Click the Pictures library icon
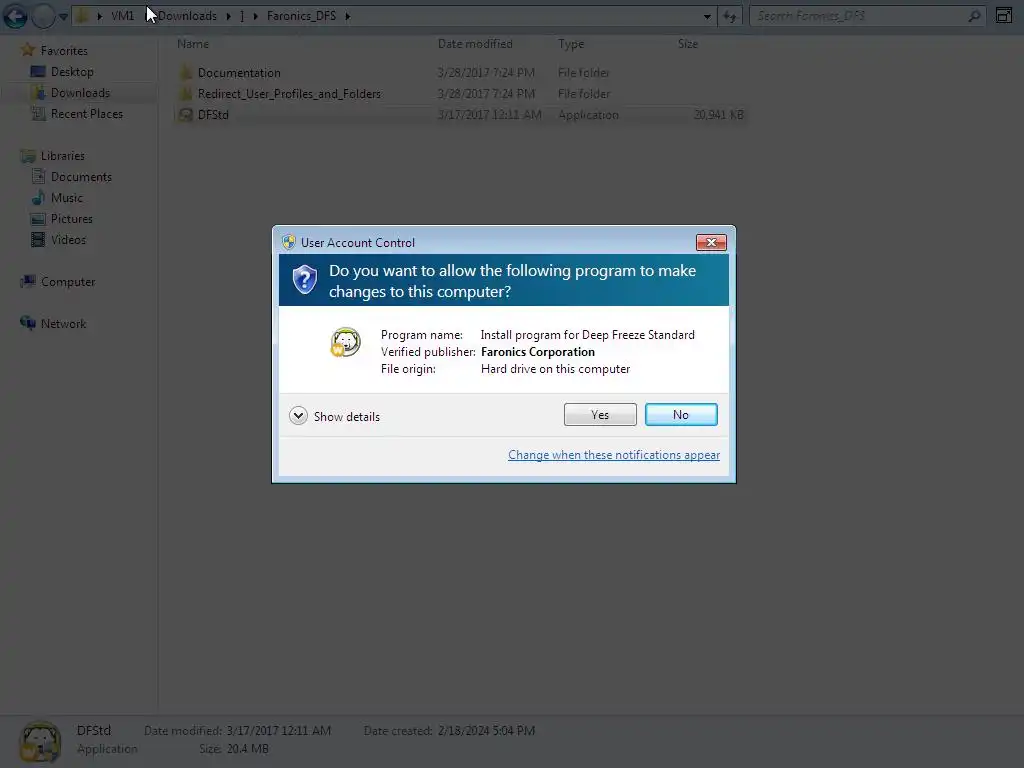1024x768 pixels. pyautogui.click(x=39, y=219)
